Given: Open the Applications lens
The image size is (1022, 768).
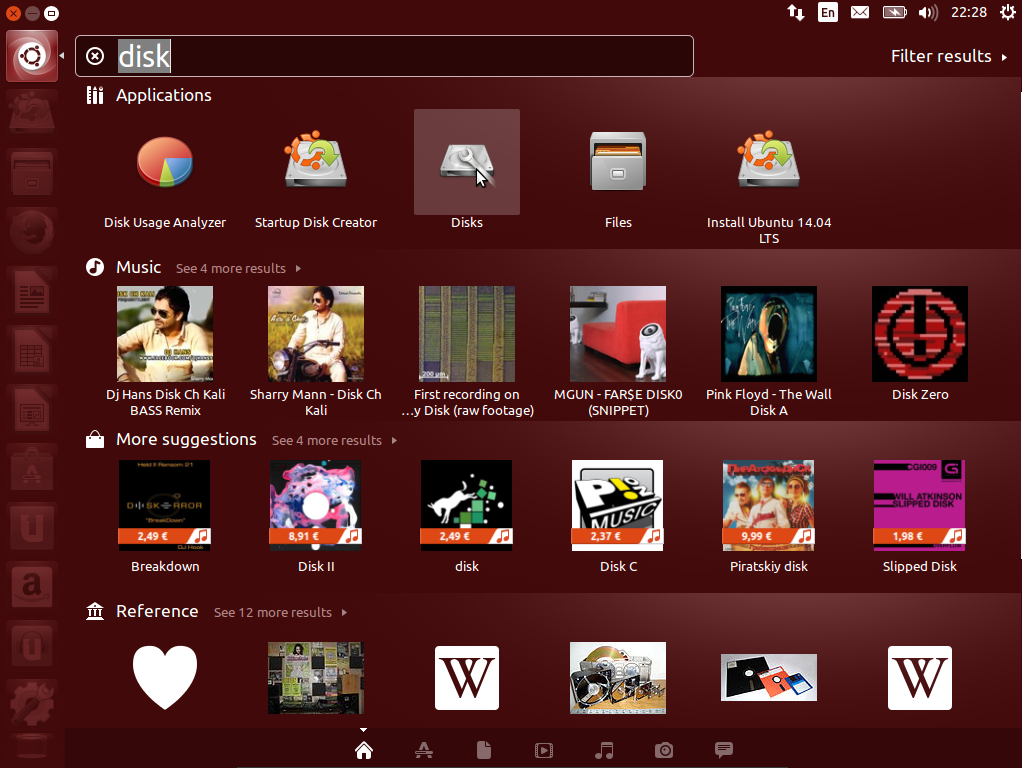Looking at the screenshot, I should tap(424, 750).
